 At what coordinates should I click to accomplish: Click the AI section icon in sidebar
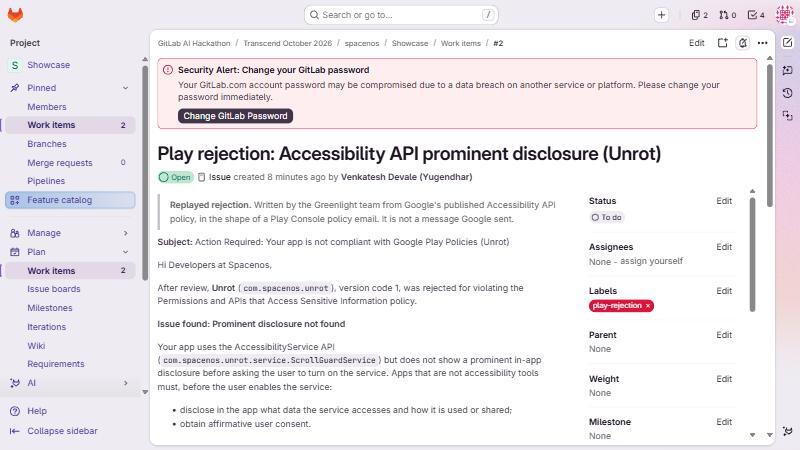15,383
